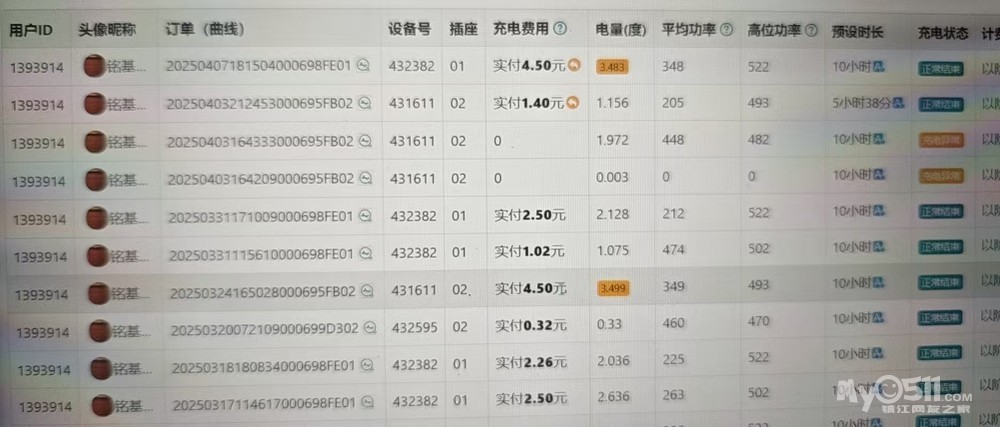
Task: Click curve icon for order 2025031714617000698FE01
Action: 367,403
